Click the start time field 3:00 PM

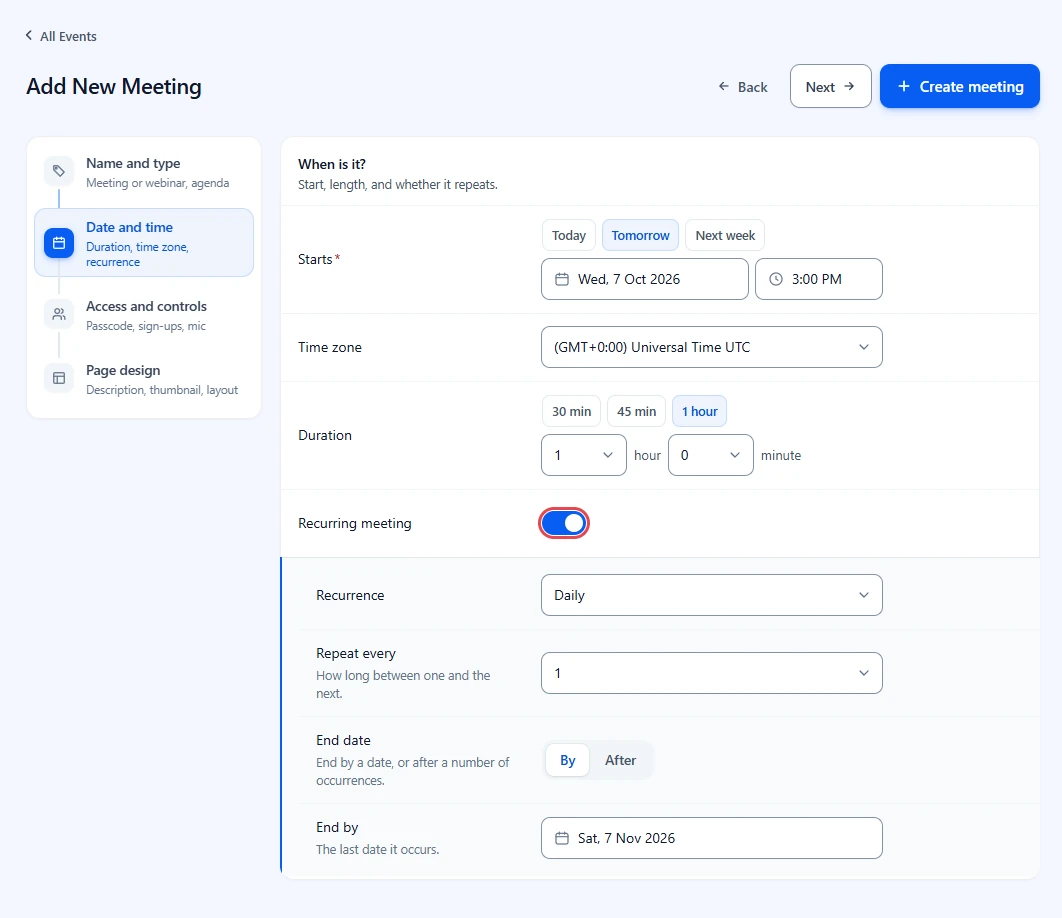(819, 279)
